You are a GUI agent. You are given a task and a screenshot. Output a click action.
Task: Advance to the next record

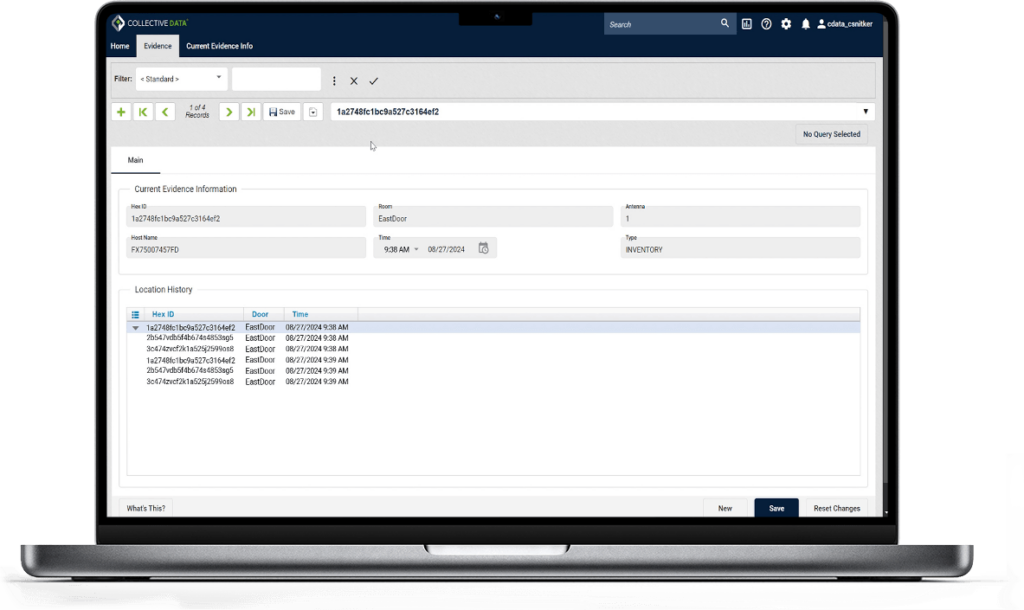tap(229, 112)
